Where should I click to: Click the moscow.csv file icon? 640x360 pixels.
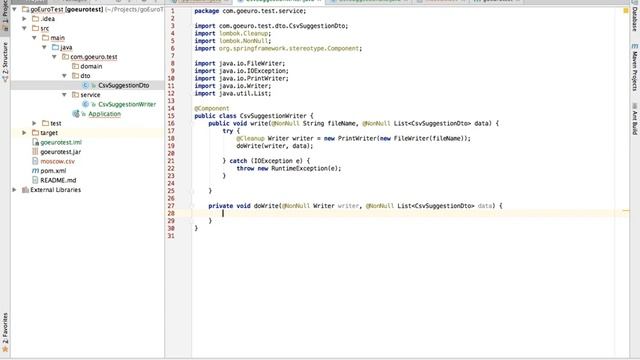pos(36,161)
